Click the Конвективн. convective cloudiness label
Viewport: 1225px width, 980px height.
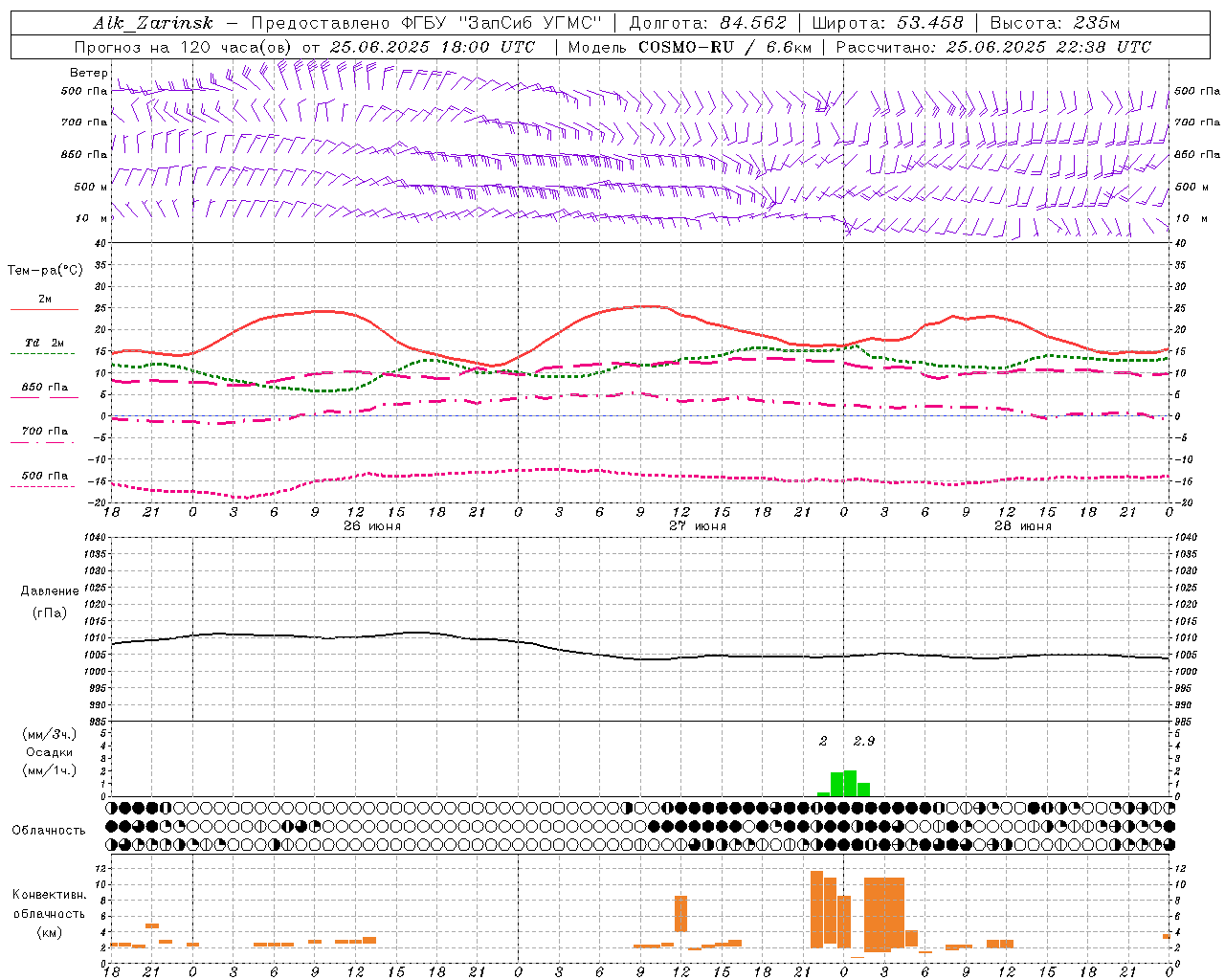(x=50, y=895)
